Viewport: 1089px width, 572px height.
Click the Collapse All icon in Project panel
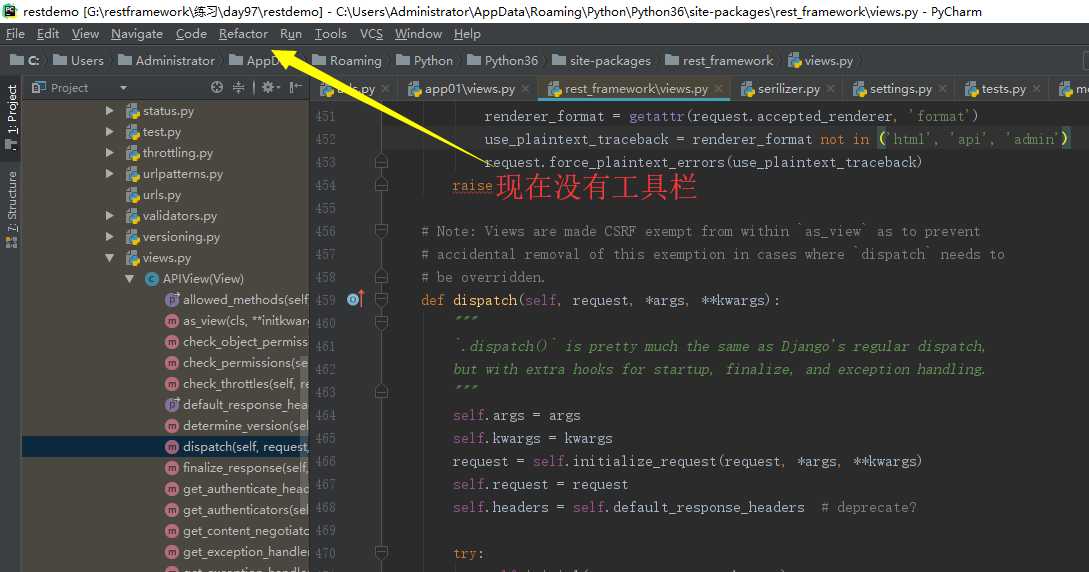coord(238,87)
